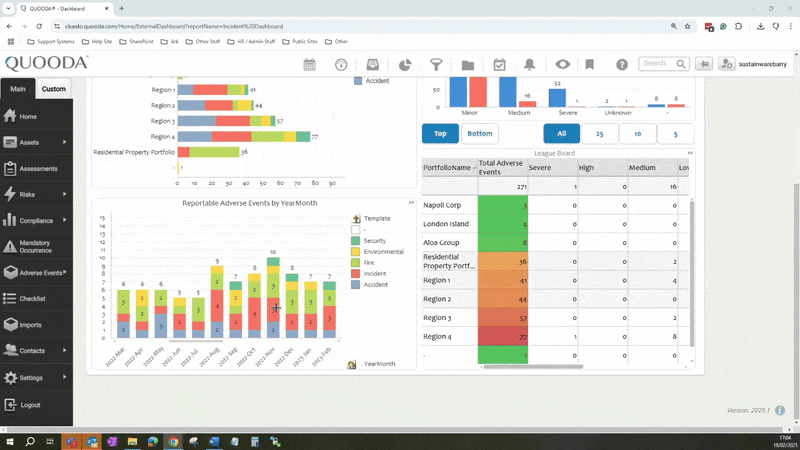Open the folder icon in QUOODA toolbar
800x450 pixels.
(x=467, y=64)
